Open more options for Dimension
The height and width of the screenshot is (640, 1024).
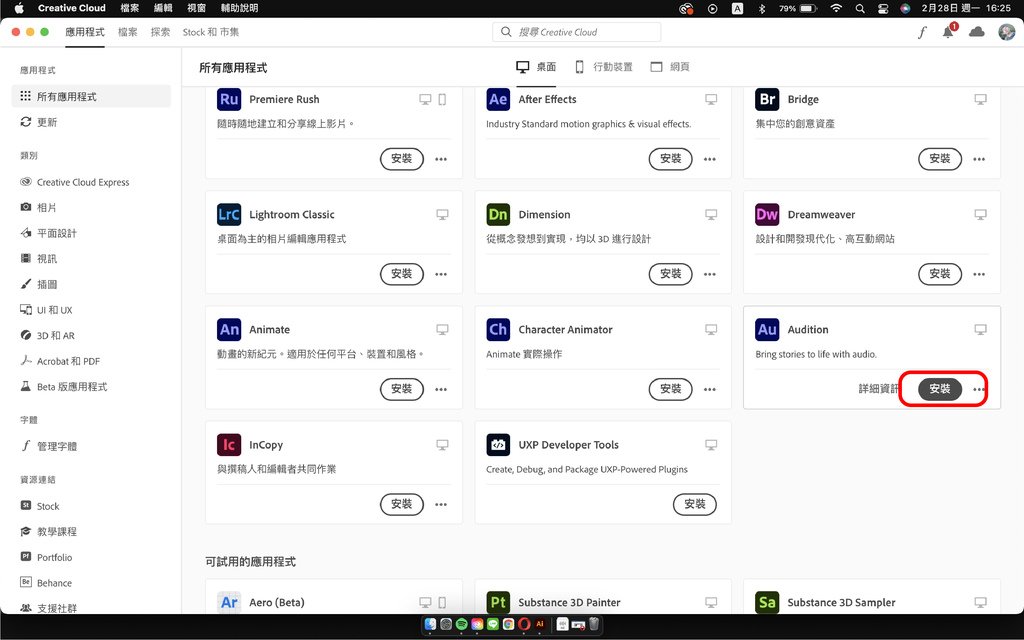click(x=710, y=274)
